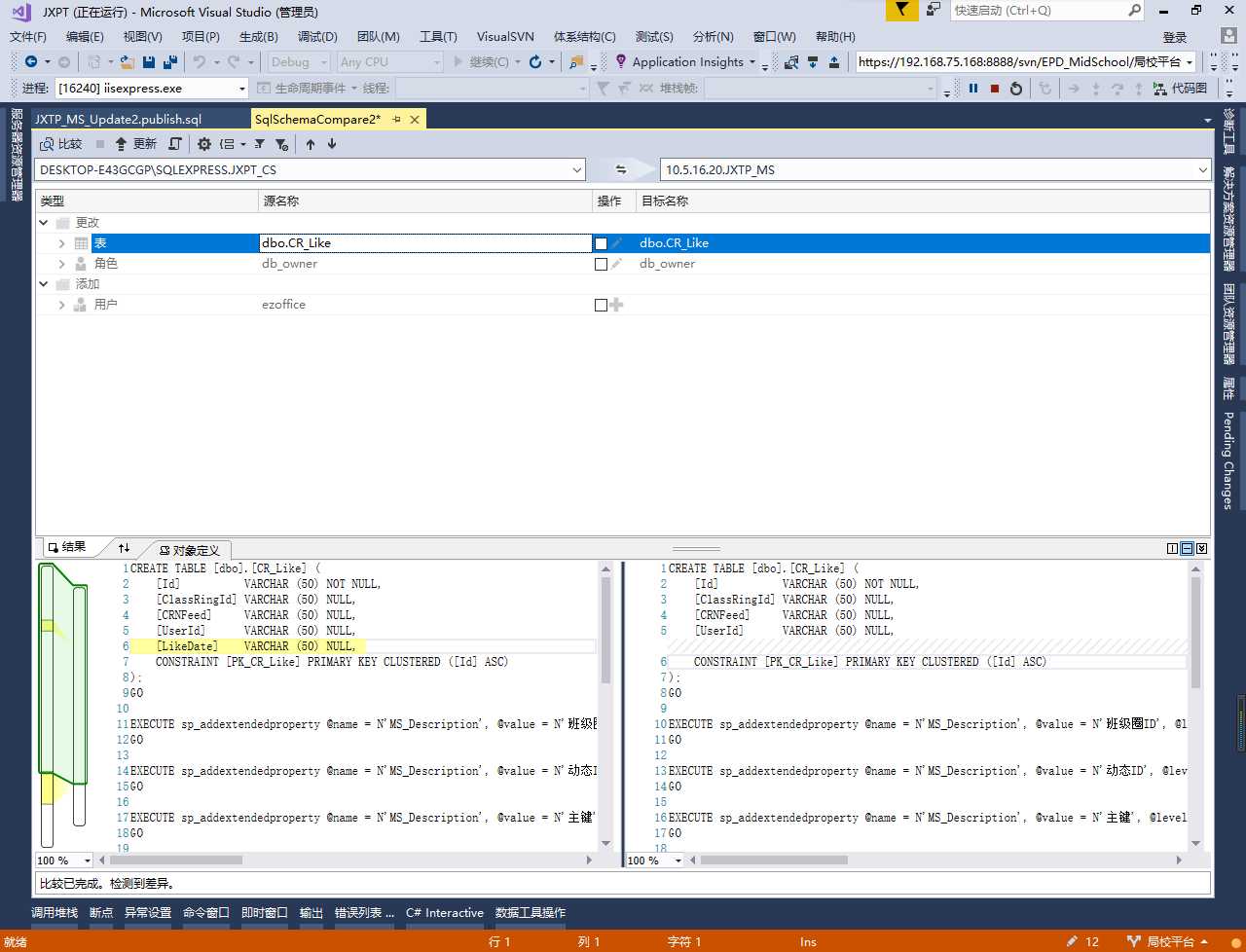
Task: Open Pending Changes side panel
Action: (1228, 460)
